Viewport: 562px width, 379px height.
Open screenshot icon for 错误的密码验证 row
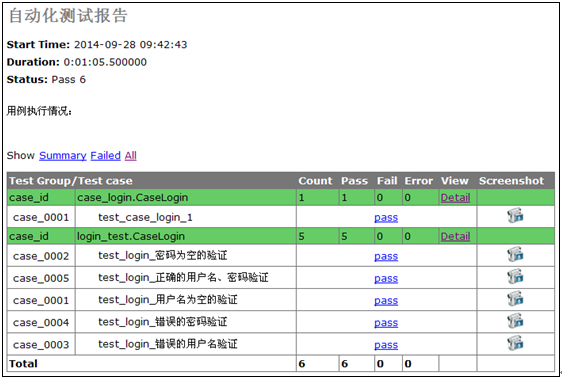pos(515,321)
